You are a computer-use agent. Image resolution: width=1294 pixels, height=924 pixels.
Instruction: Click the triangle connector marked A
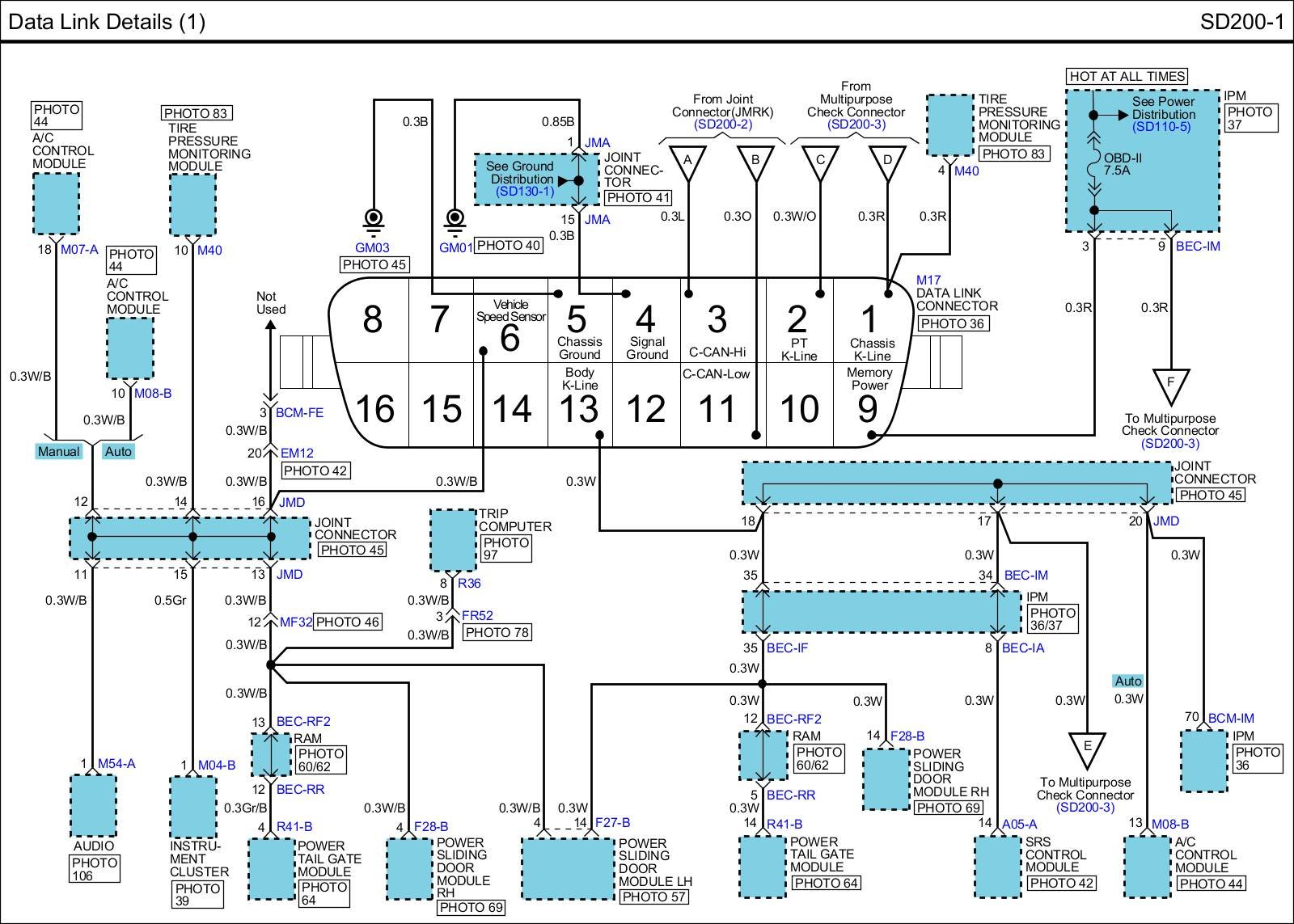click(x=687, y=162)
